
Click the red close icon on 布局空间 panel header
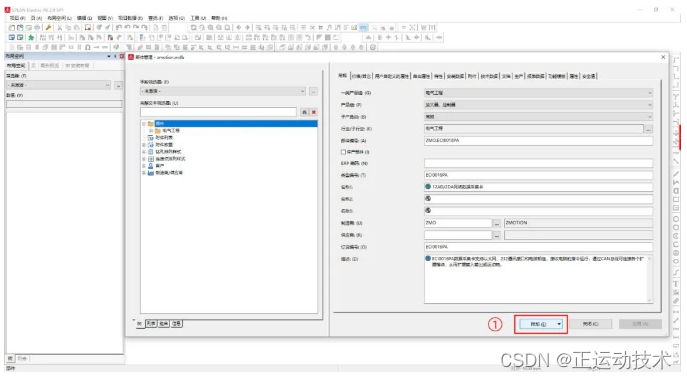tap(122, 57)
